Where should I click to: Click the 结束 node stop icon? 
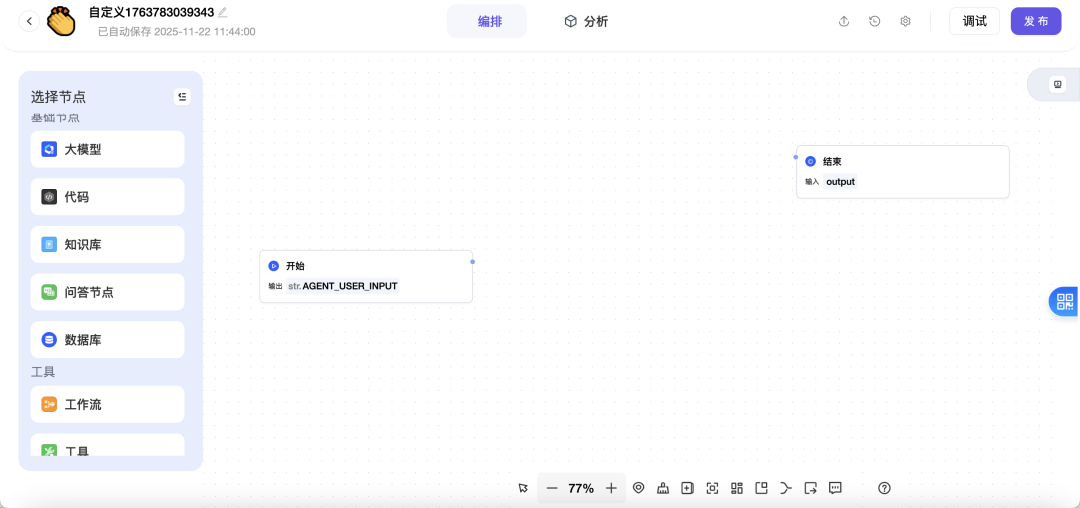click(x=811, y=162)
